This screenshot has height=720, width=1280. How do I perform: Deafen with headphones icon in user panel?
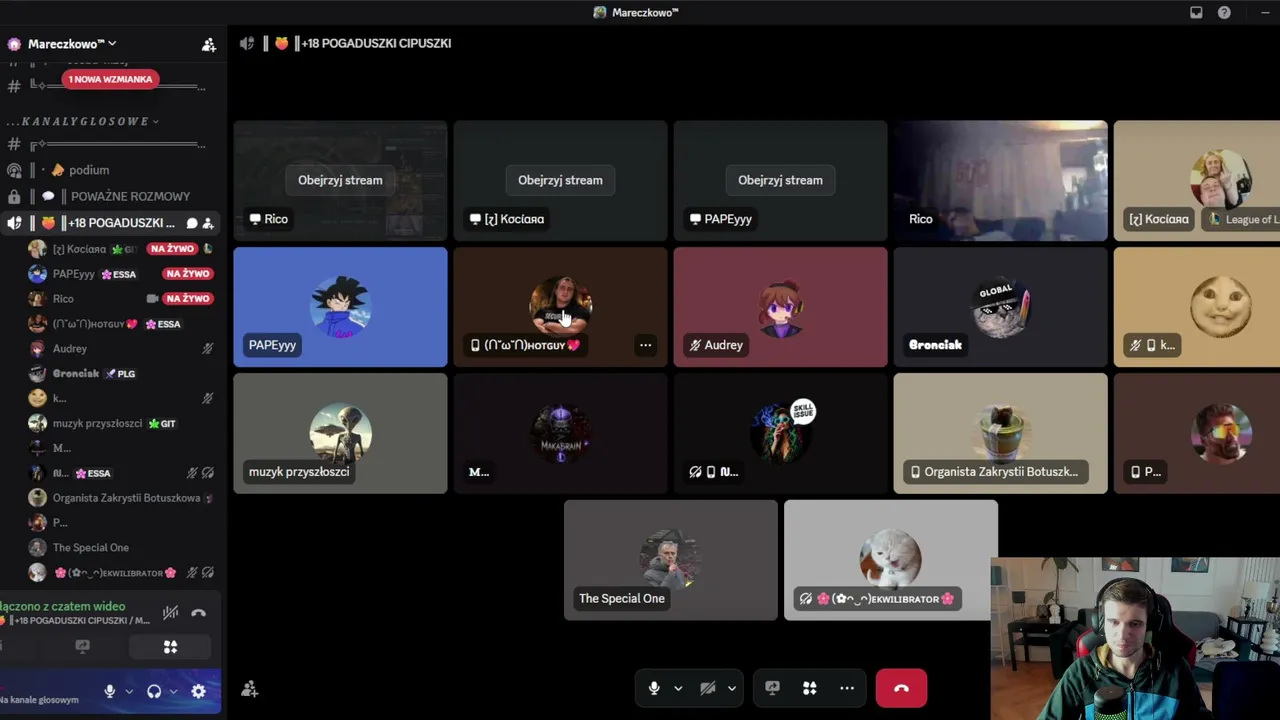tap(154, 691)
